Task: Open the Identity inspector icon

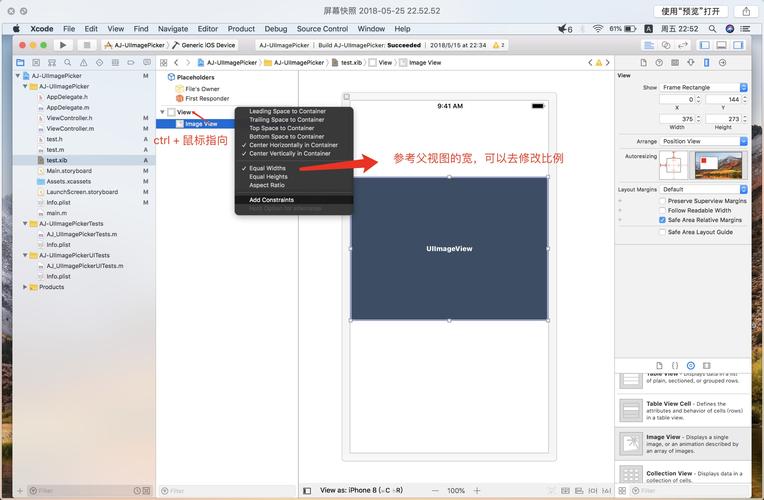Action: 675,62
